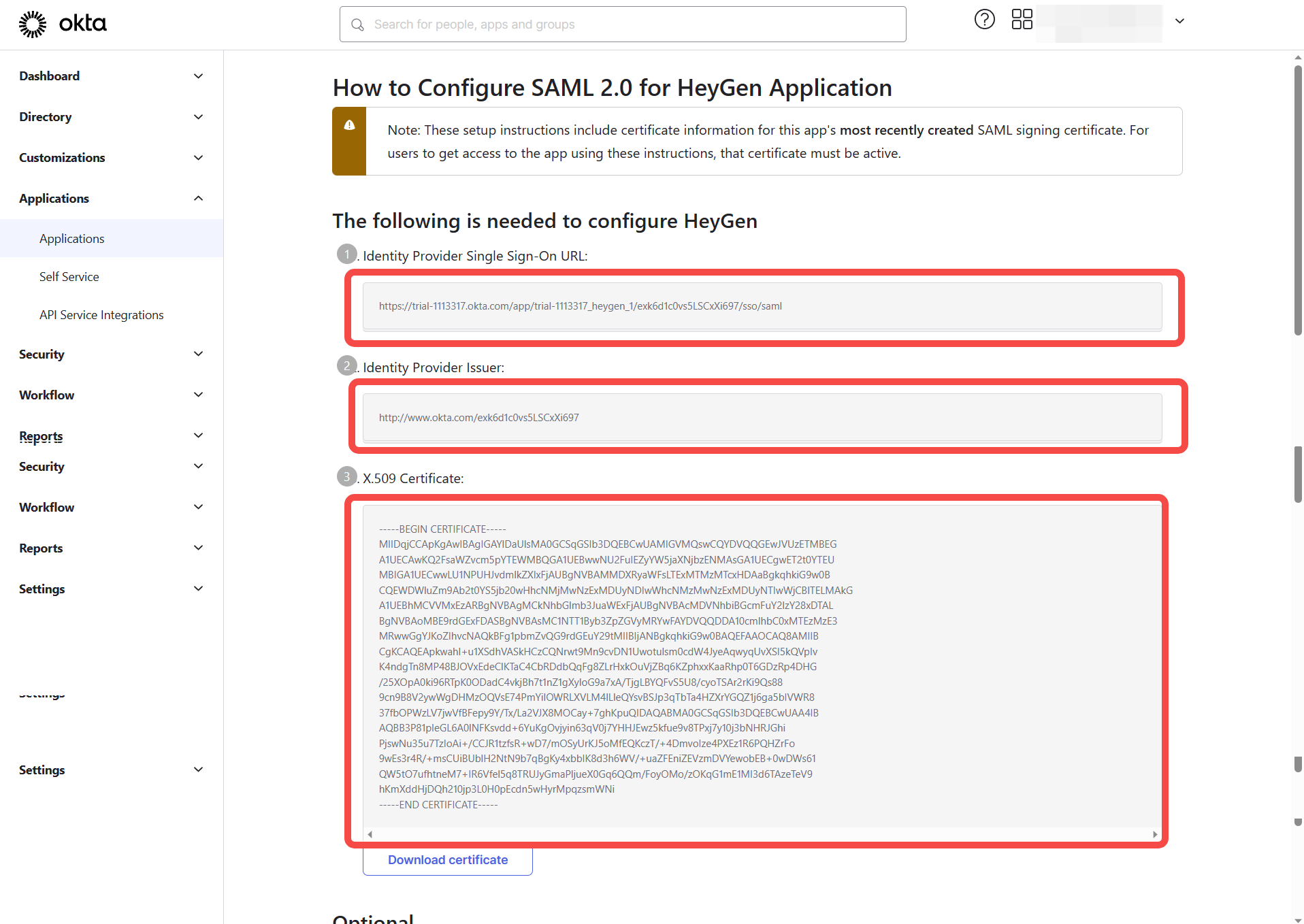This screenshot has width=1304, height=924.
Task: Click left scroll arrow of certificate box
Action: (x=370, y=834)
